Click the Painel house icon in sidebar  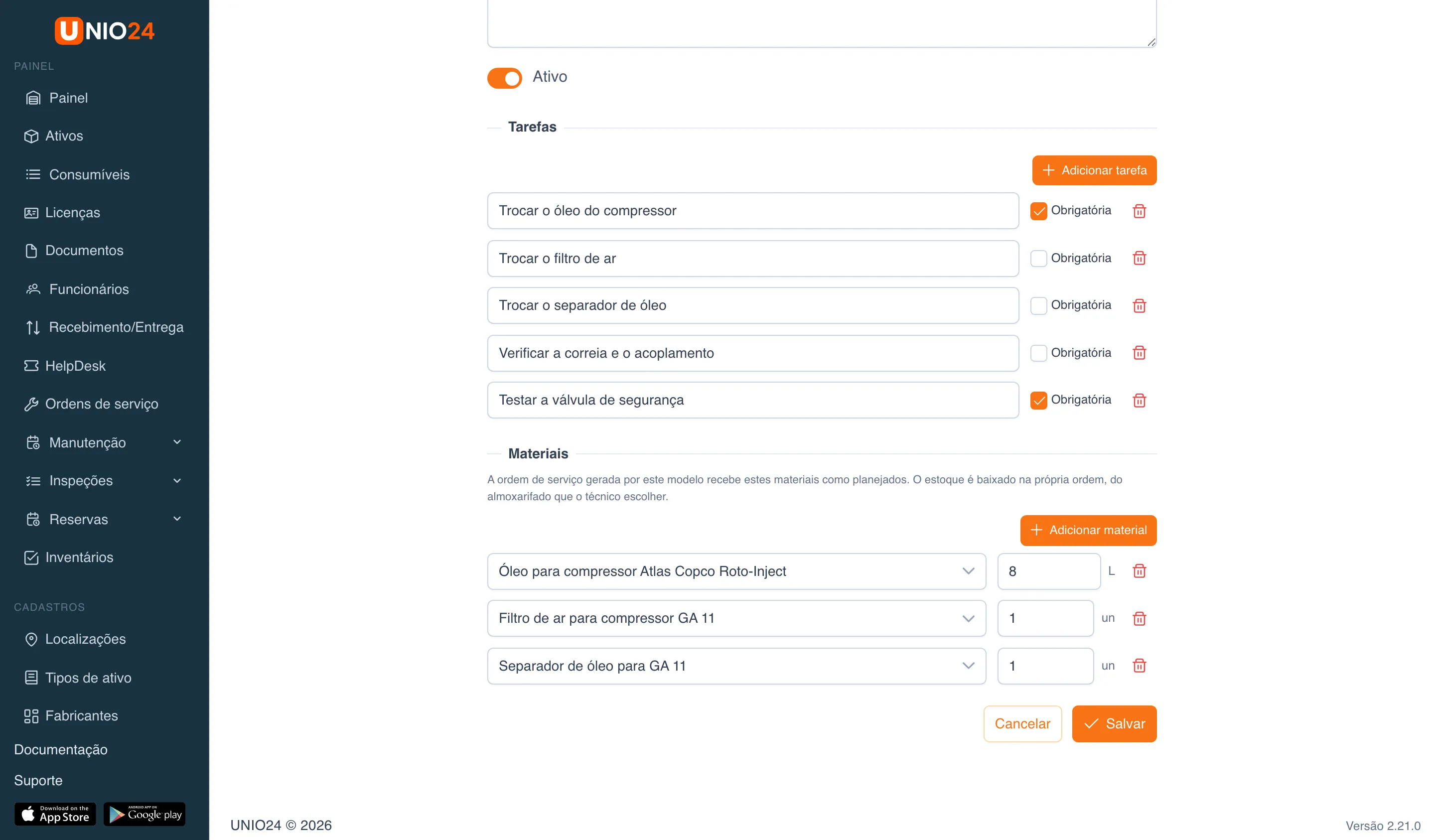[x=33, y=98]
